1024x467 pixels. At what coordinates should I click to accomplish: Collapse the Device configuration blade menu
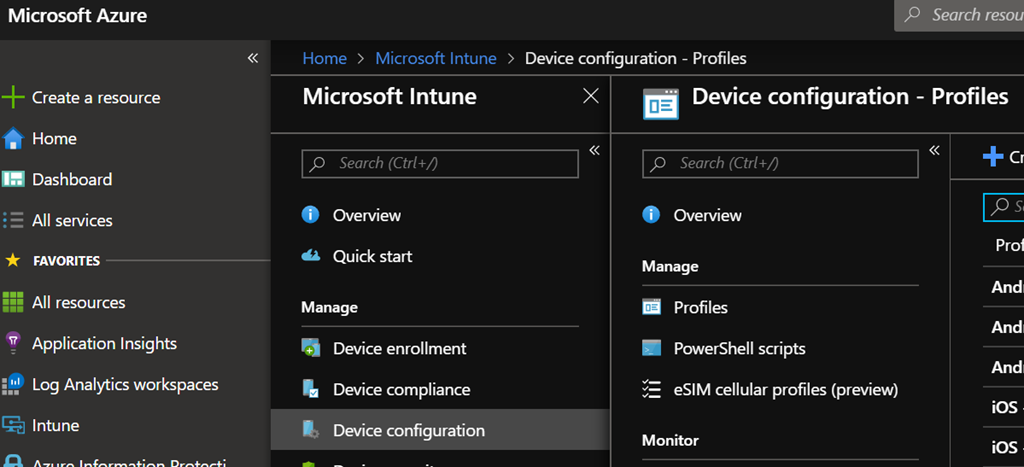pos(935,150)
